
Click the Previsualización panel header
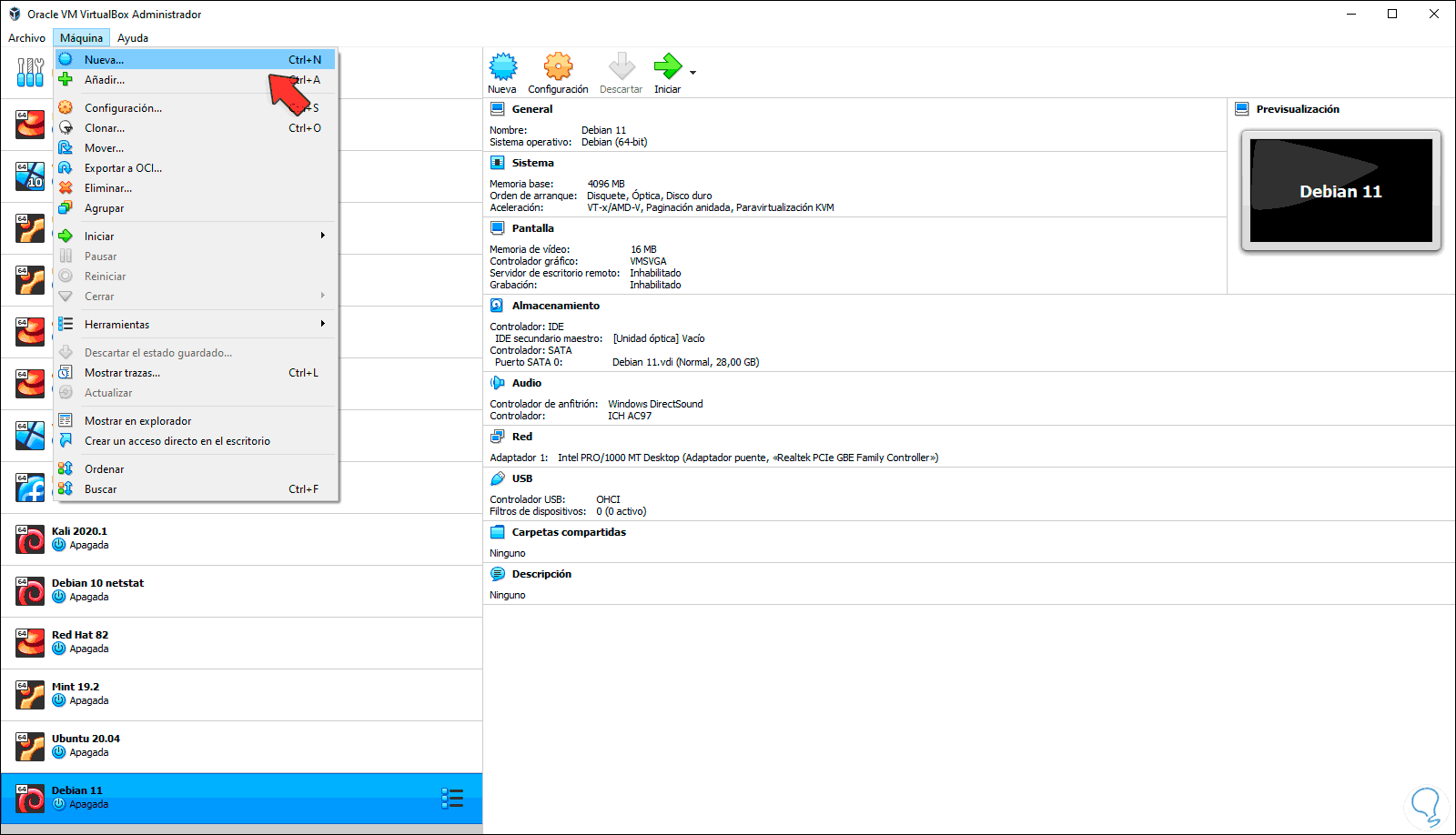point(1298,109)
